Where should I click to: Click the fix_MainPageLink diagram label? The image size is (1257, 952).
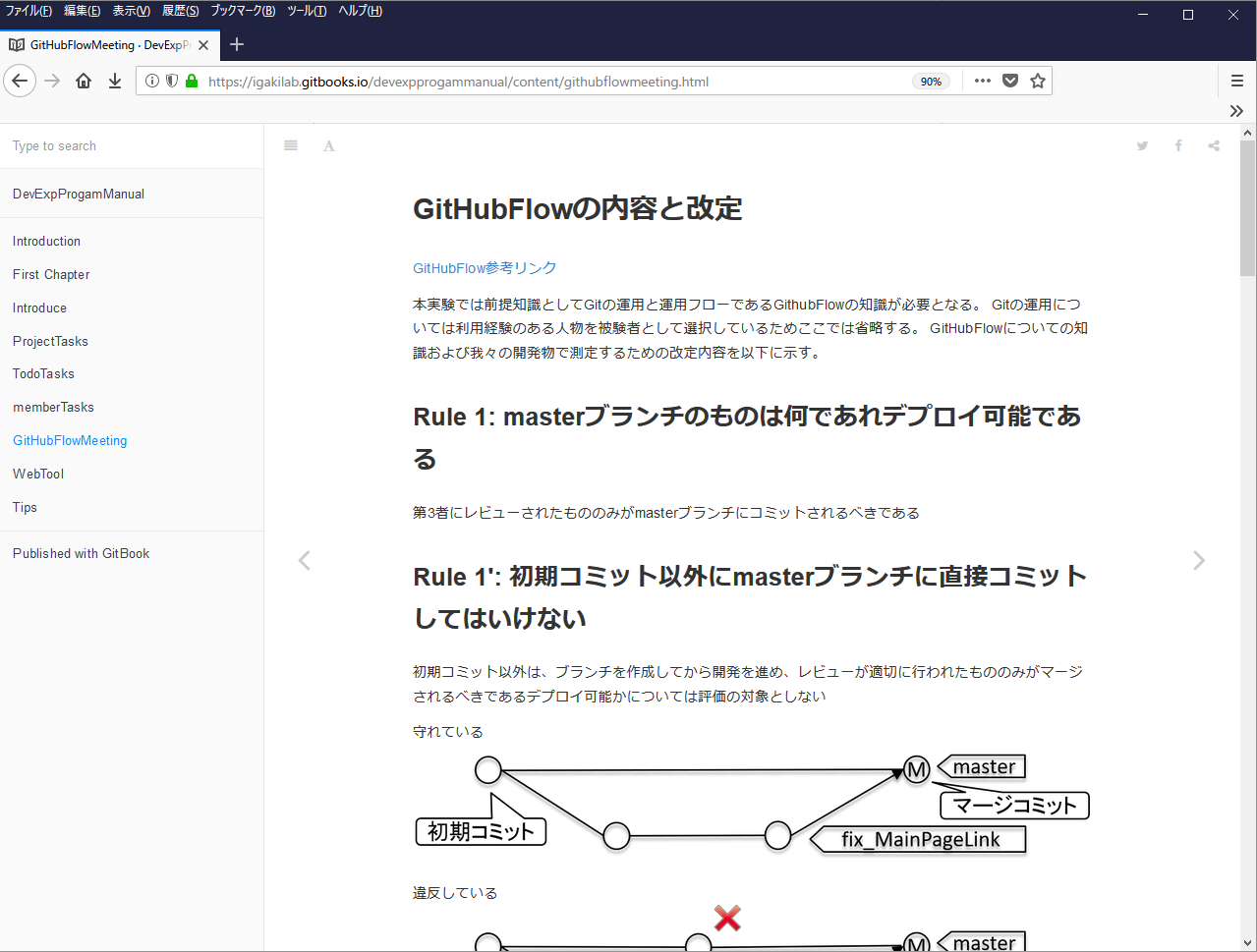(920, 839)
